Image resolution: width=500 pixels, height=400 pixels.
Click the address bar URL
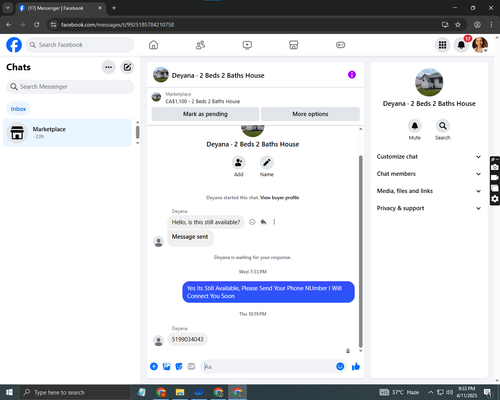click(x=117, y=25)
